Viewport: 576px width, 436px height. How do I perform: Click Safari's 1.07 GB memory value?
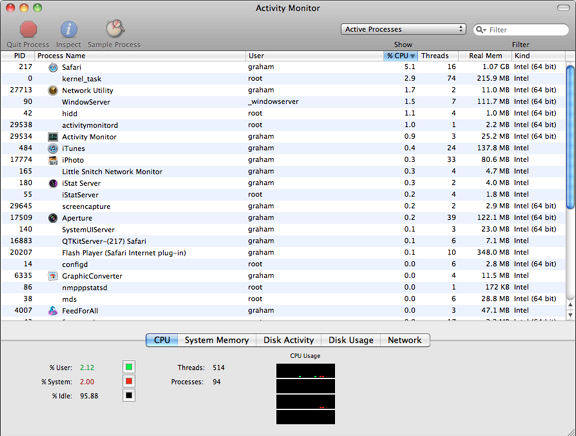coord(496,67)
